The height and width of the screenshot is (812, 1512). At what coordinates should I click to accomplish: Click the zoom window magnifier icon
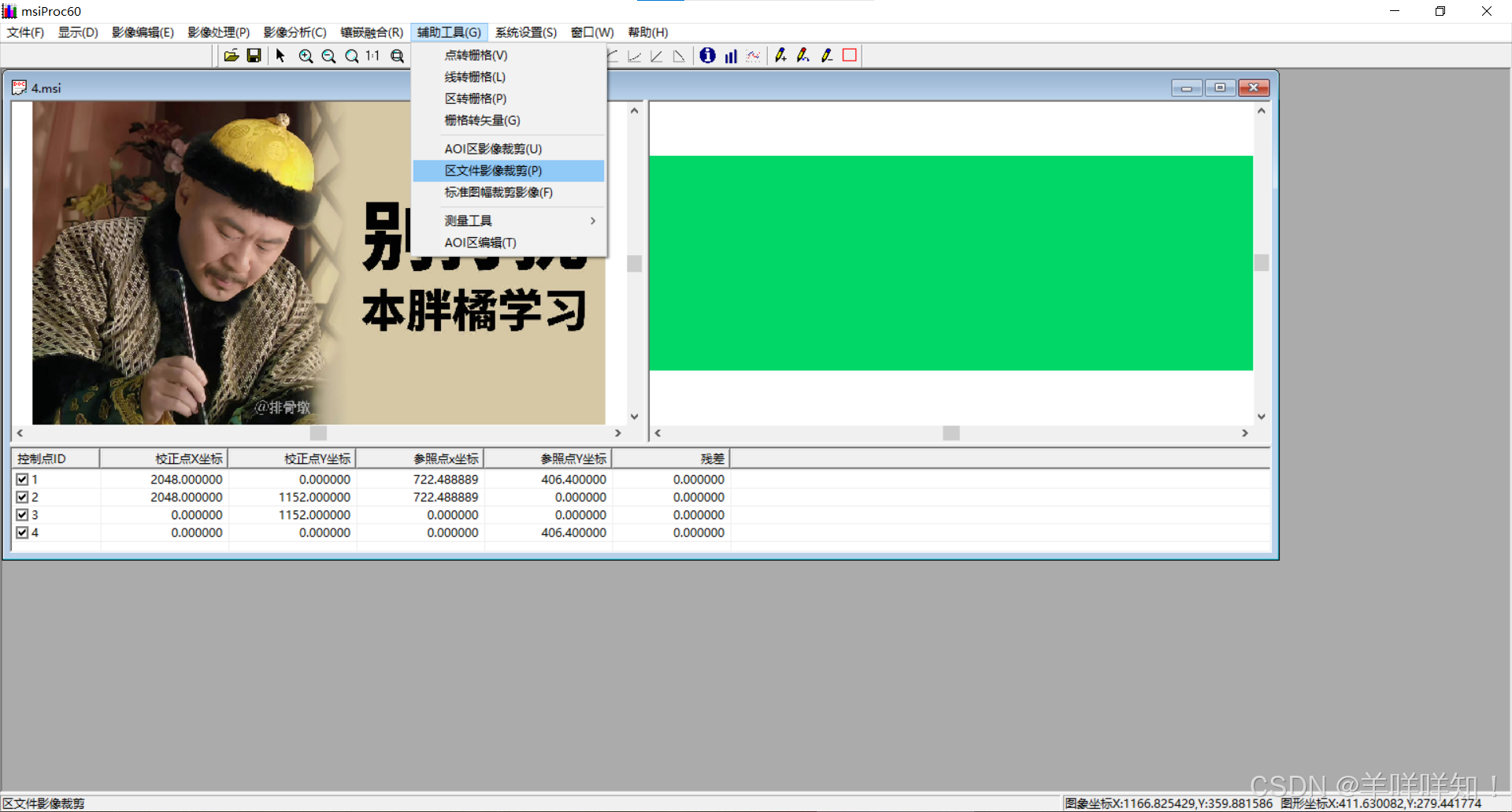(398, 56)
